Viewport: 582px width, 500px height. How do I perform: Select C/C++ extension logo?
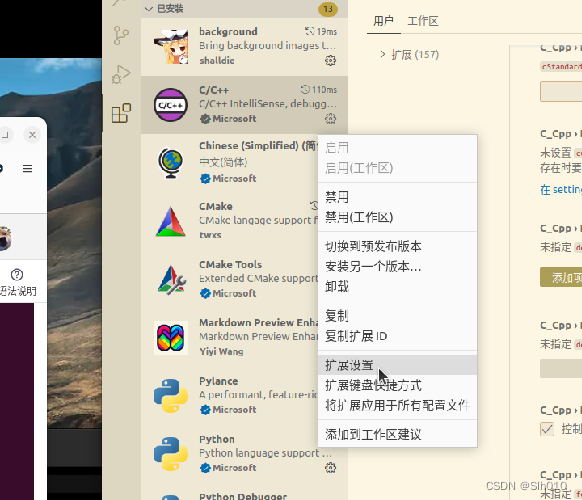(171, 105)
